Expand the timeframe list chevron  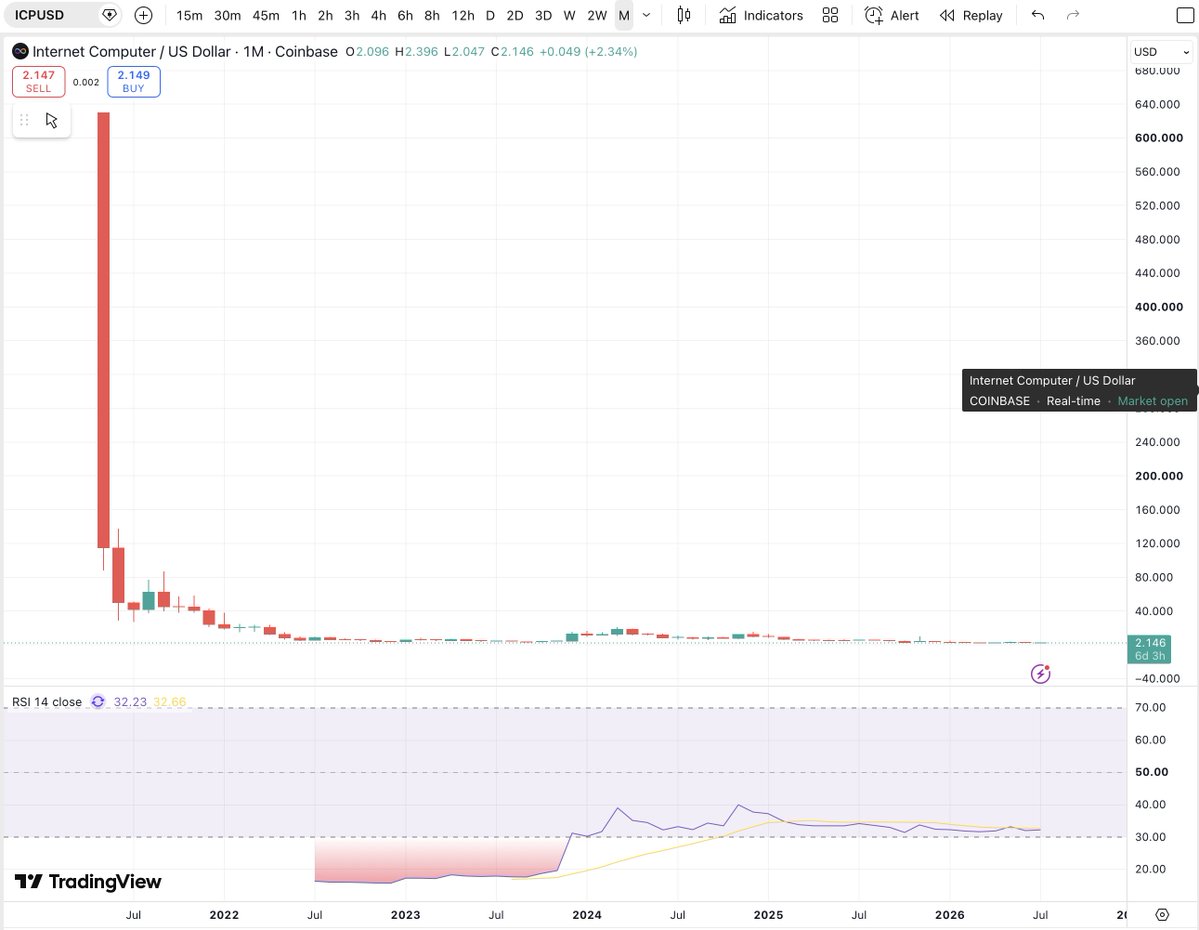click(x=646, y=15)
